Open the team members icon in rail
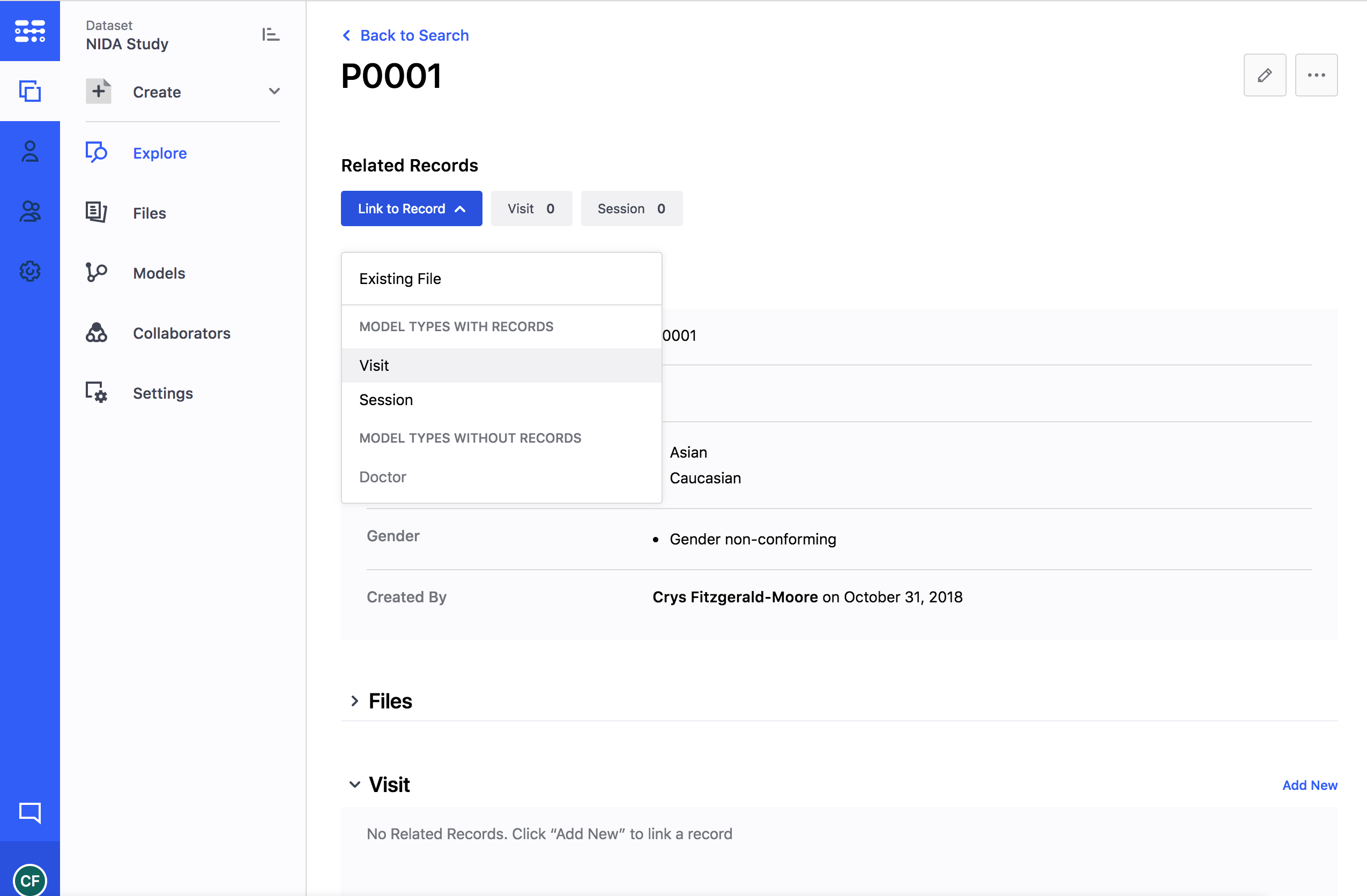The height and width of the screenshot is (896, 1367). [x=30, y=211]
